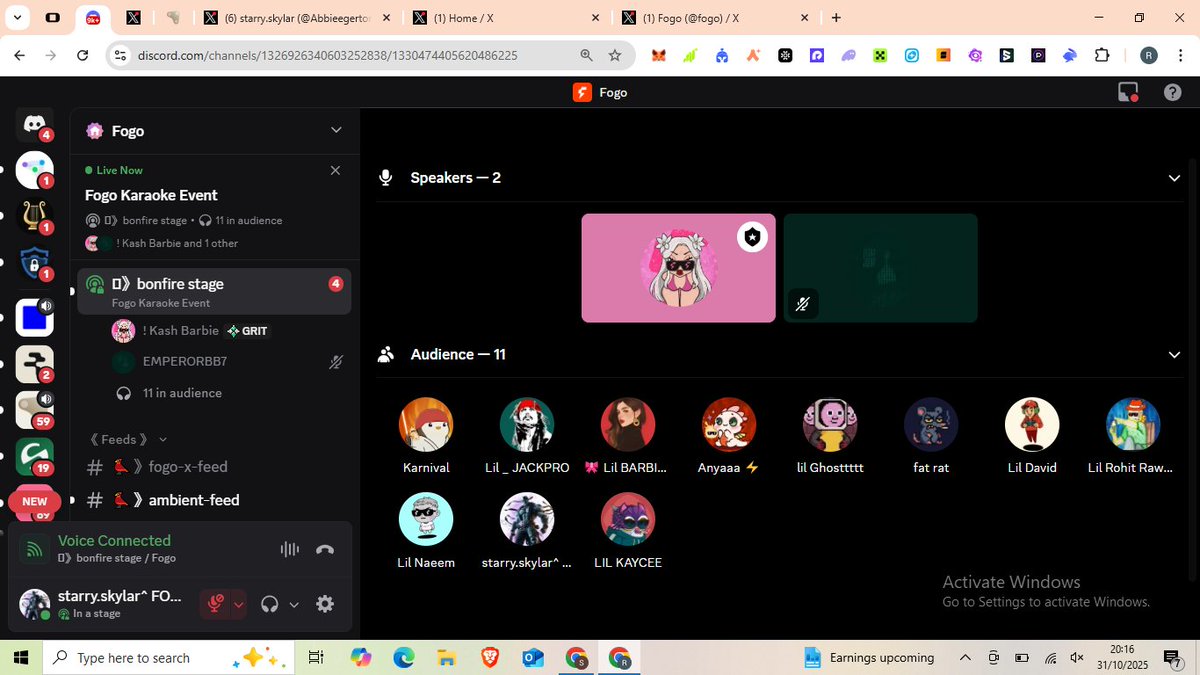1200x675 pixels.
Task: Collapse the Speakers section chevron
Action: 1174,178
